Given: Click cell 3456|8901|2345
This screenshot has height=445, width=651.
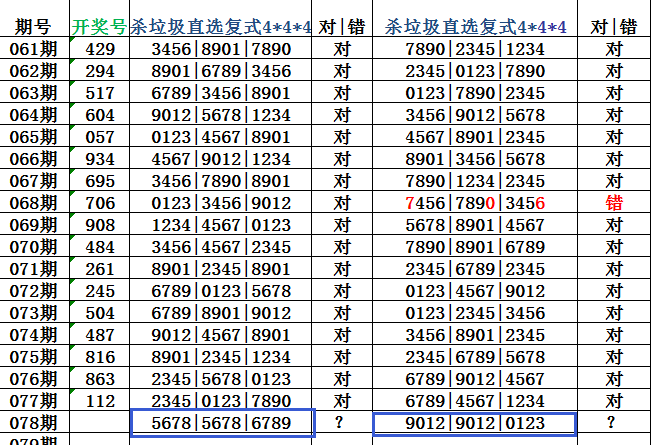Looking at the screenshot, I should [x=475, y=334].
